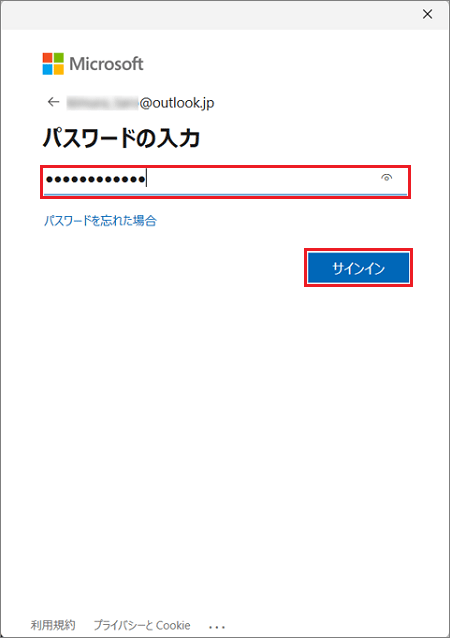This screenshot has height=638, width=450.
Task: Click the Microsoft wordmark text
Action: [x=106, y=64]
